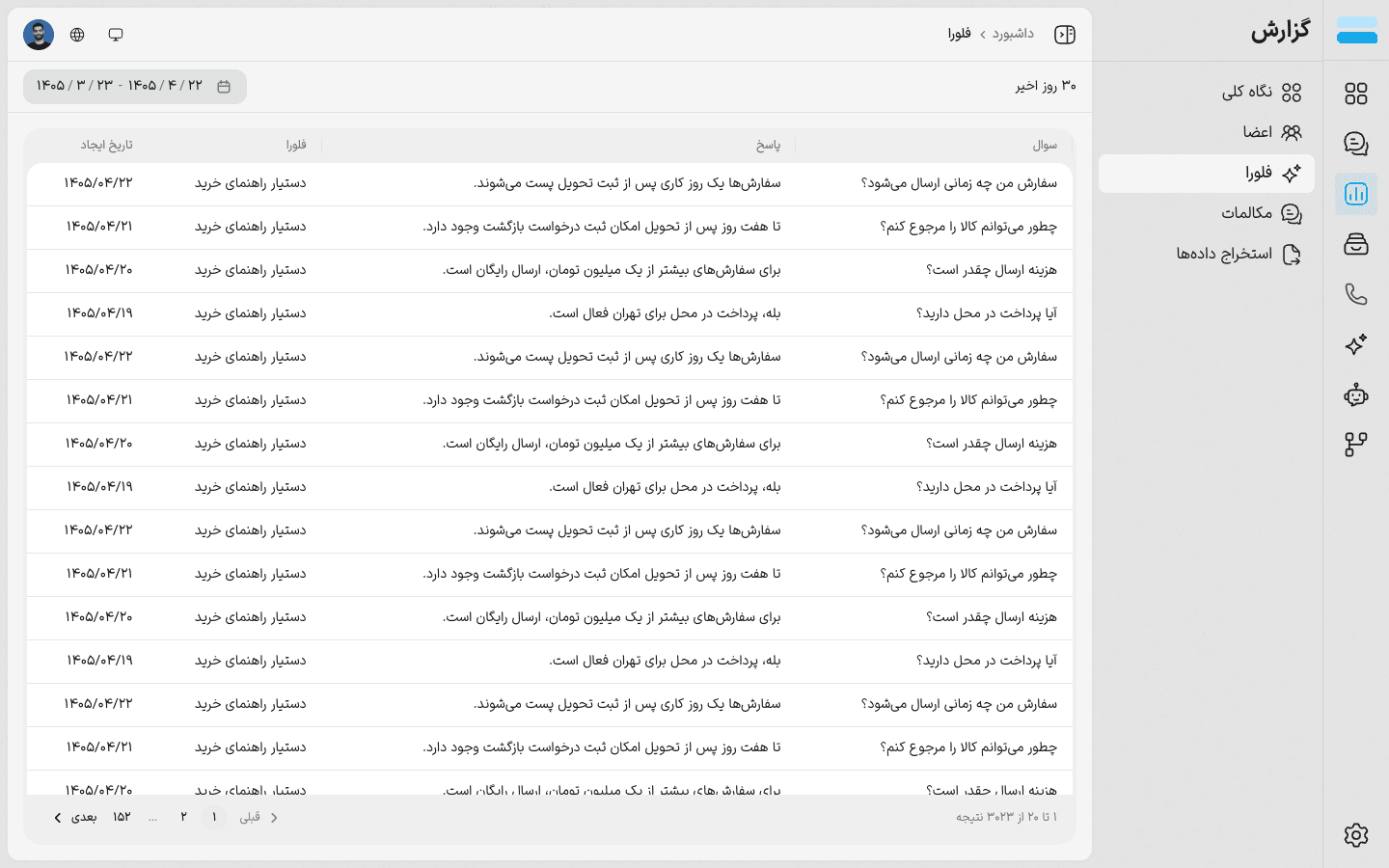Click the پاسخ column header

click(x=769, y=145)
